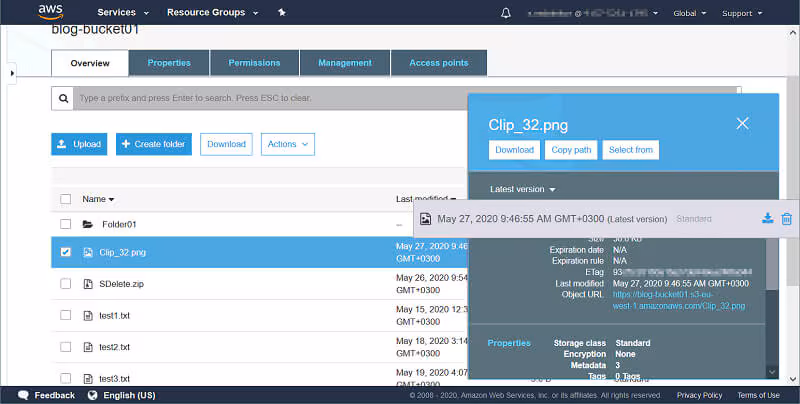The width and height of the screenshot is (800, 404).
Task: Click the test2.txt file icon
Action: (88, 347)
